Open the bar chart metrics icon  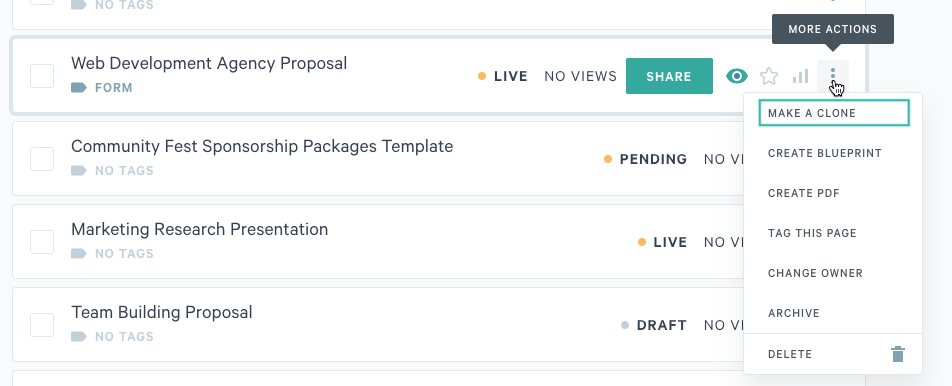coord(801,76)
